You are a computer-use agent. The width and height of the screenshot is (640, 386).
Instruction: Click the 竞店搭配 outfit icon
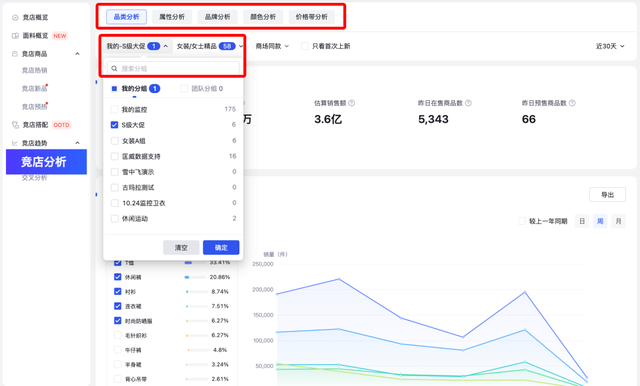click(x=15, y=125)
